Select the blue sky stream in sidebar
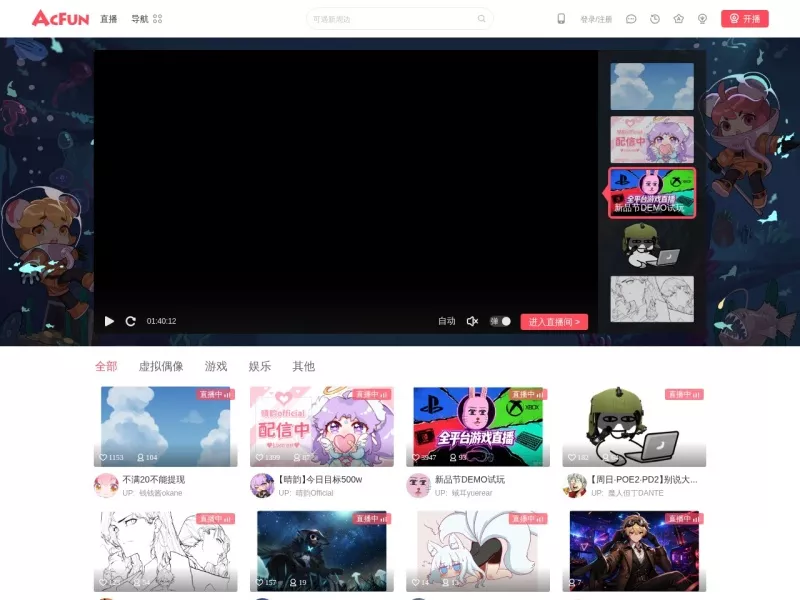 (x=652, y=86)
